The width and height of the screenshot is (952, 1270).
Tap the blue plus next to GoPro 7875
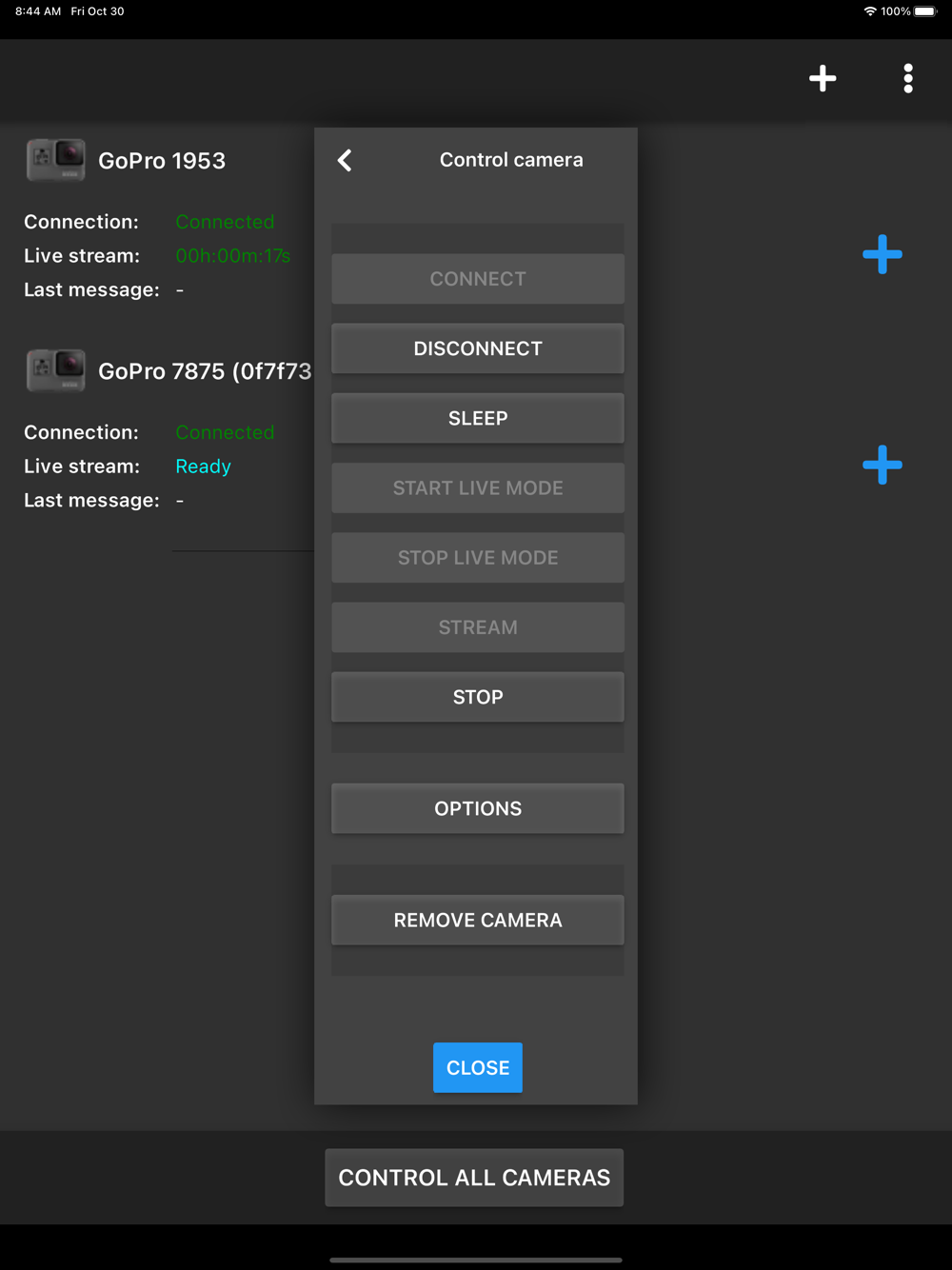tap(883, 465)
